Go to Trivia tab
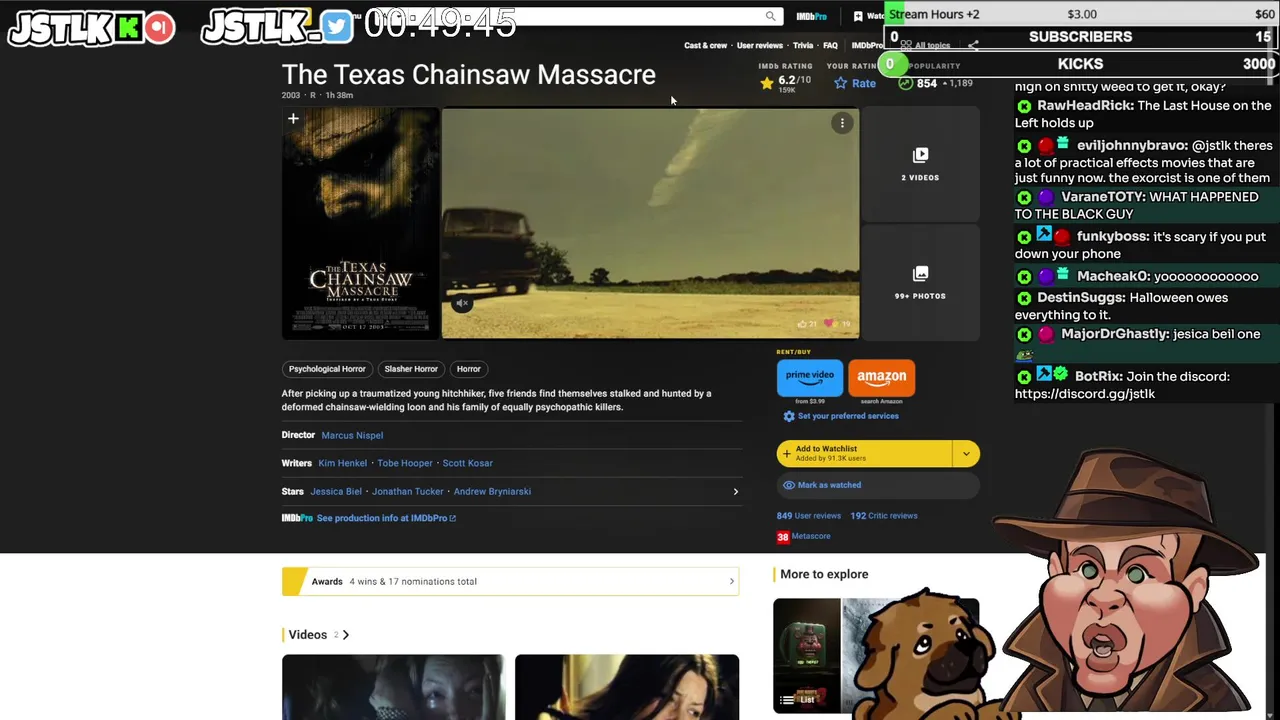Image resolution: width=1280 pixels, height=720 pixels. 803,45
